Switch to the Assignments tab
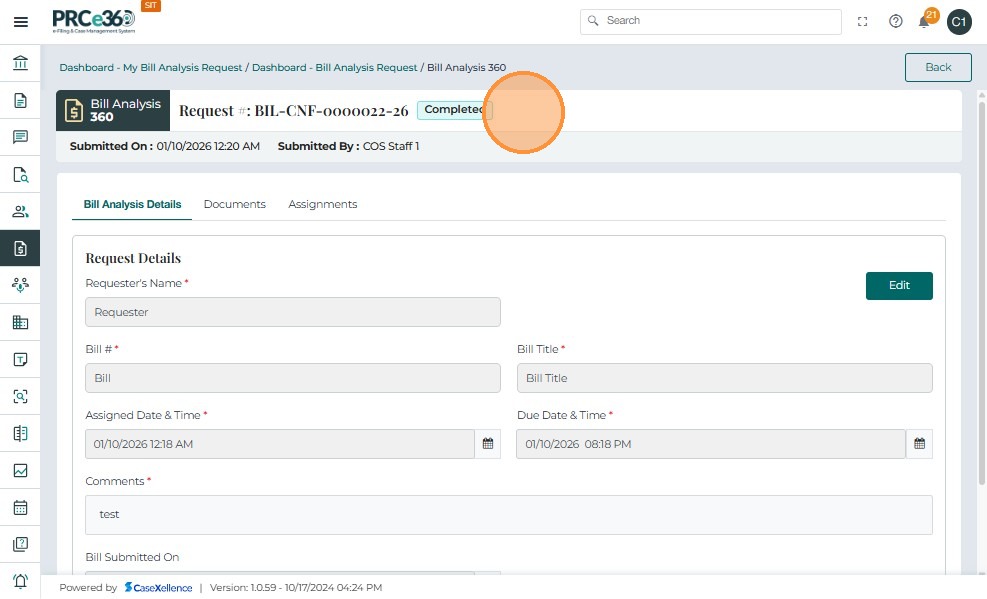This screenshot has height=599, width=987. click(322, 204)
